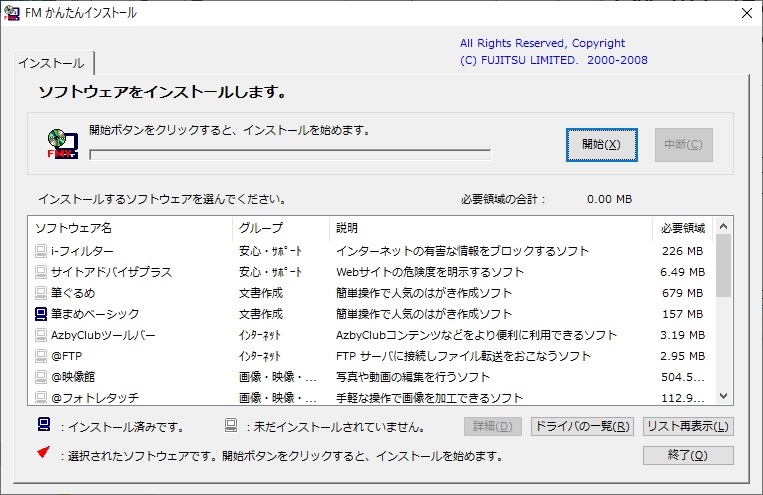
Task: Click the @フォトレタッチ computer icon
Action: [x=41, y=398]
